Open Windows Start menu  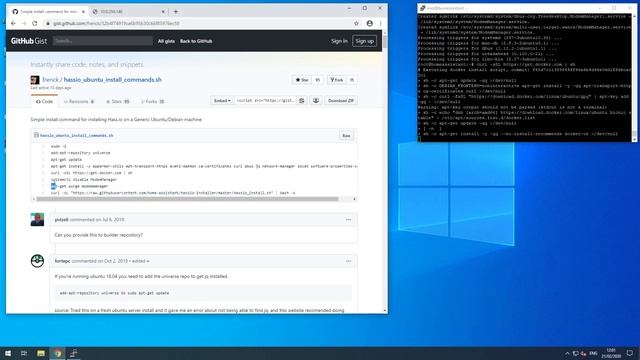(x=8, y=353)
